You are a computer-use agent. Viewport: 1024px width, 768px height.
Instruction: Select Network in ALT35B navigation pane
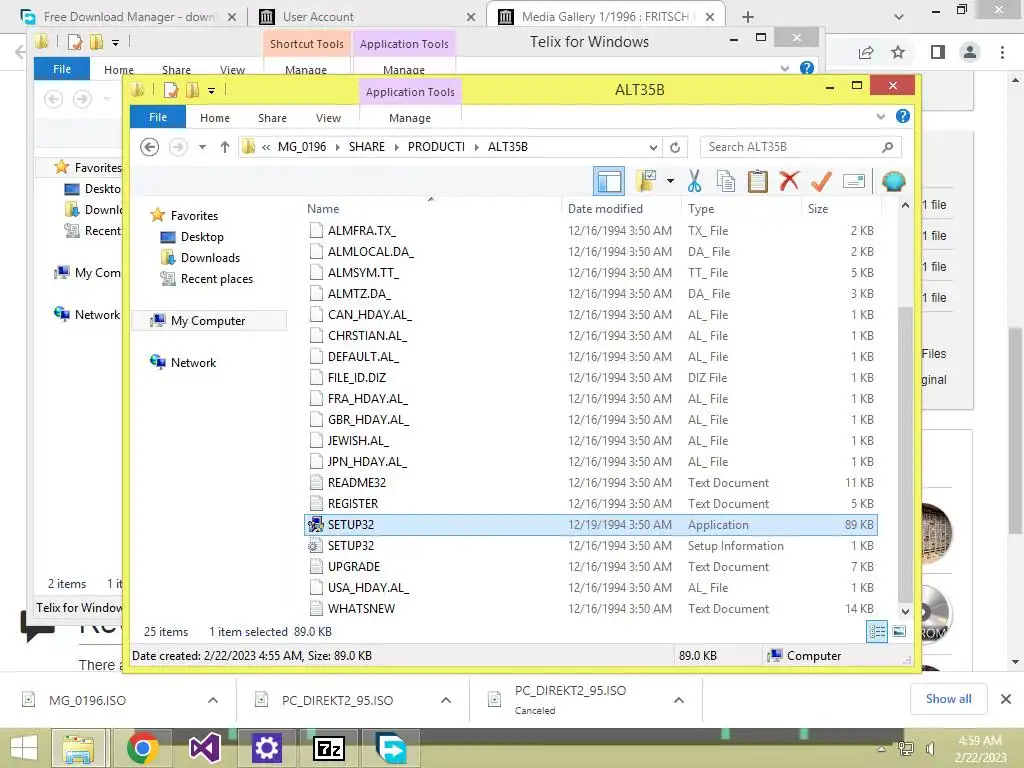[x=193, y=362]
